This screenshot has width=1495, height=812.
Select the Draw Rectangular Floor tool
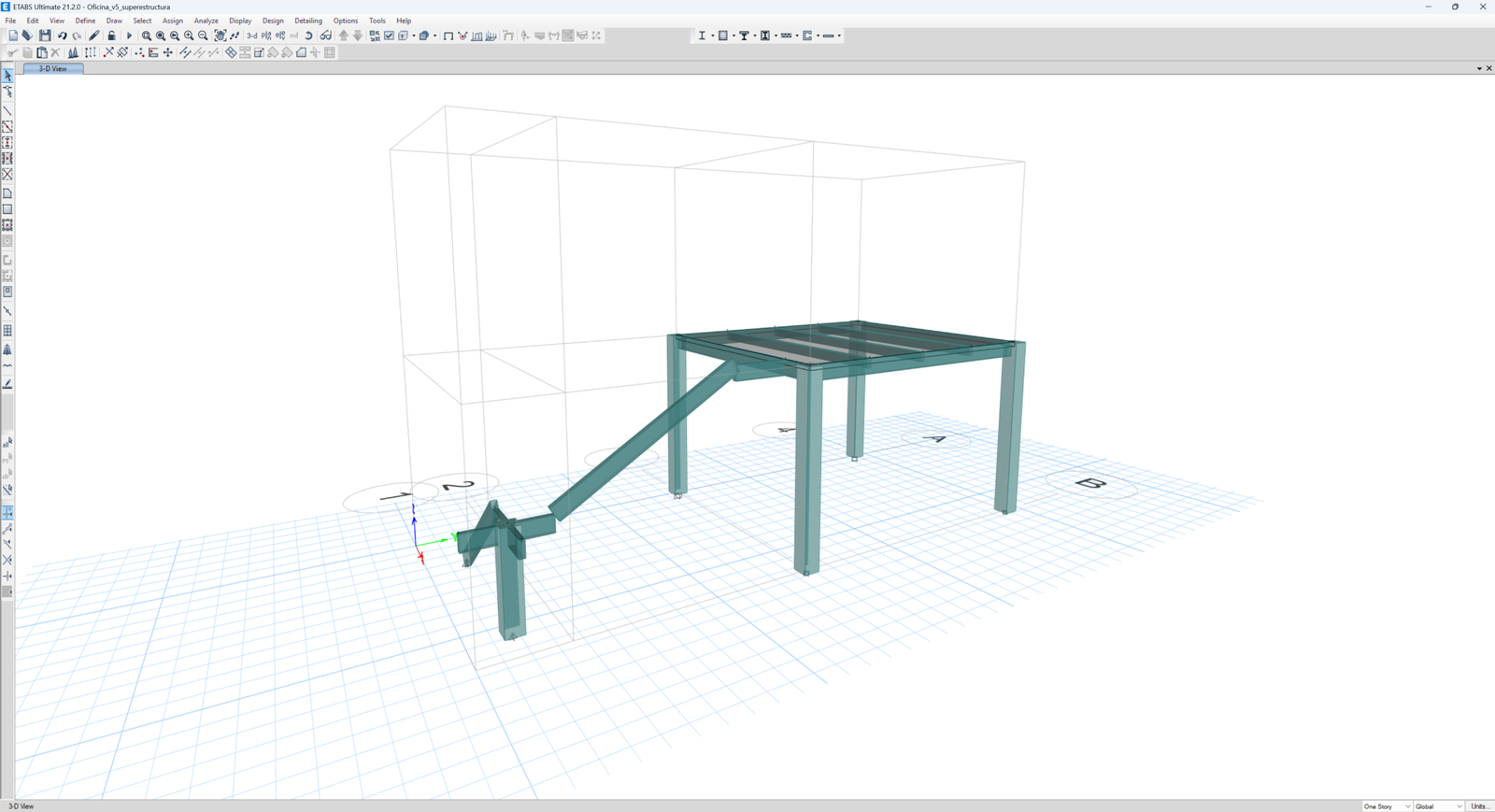(7, 209)
